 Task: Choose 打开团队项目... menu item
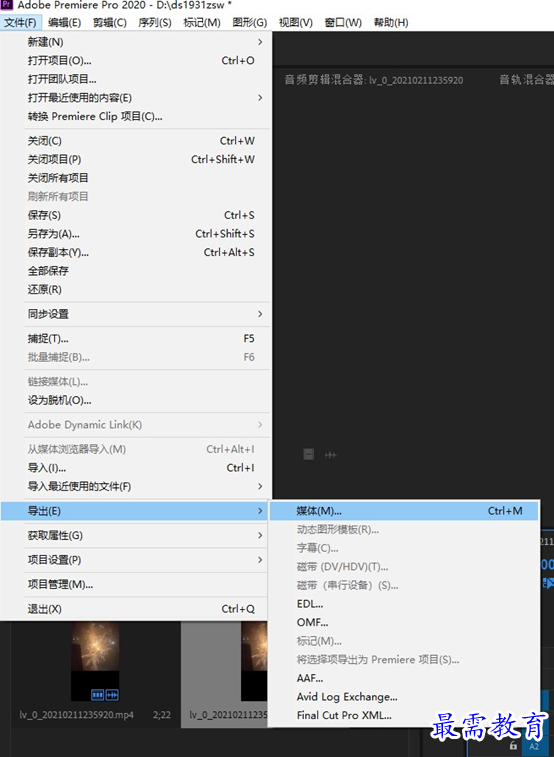click(135, 79)
